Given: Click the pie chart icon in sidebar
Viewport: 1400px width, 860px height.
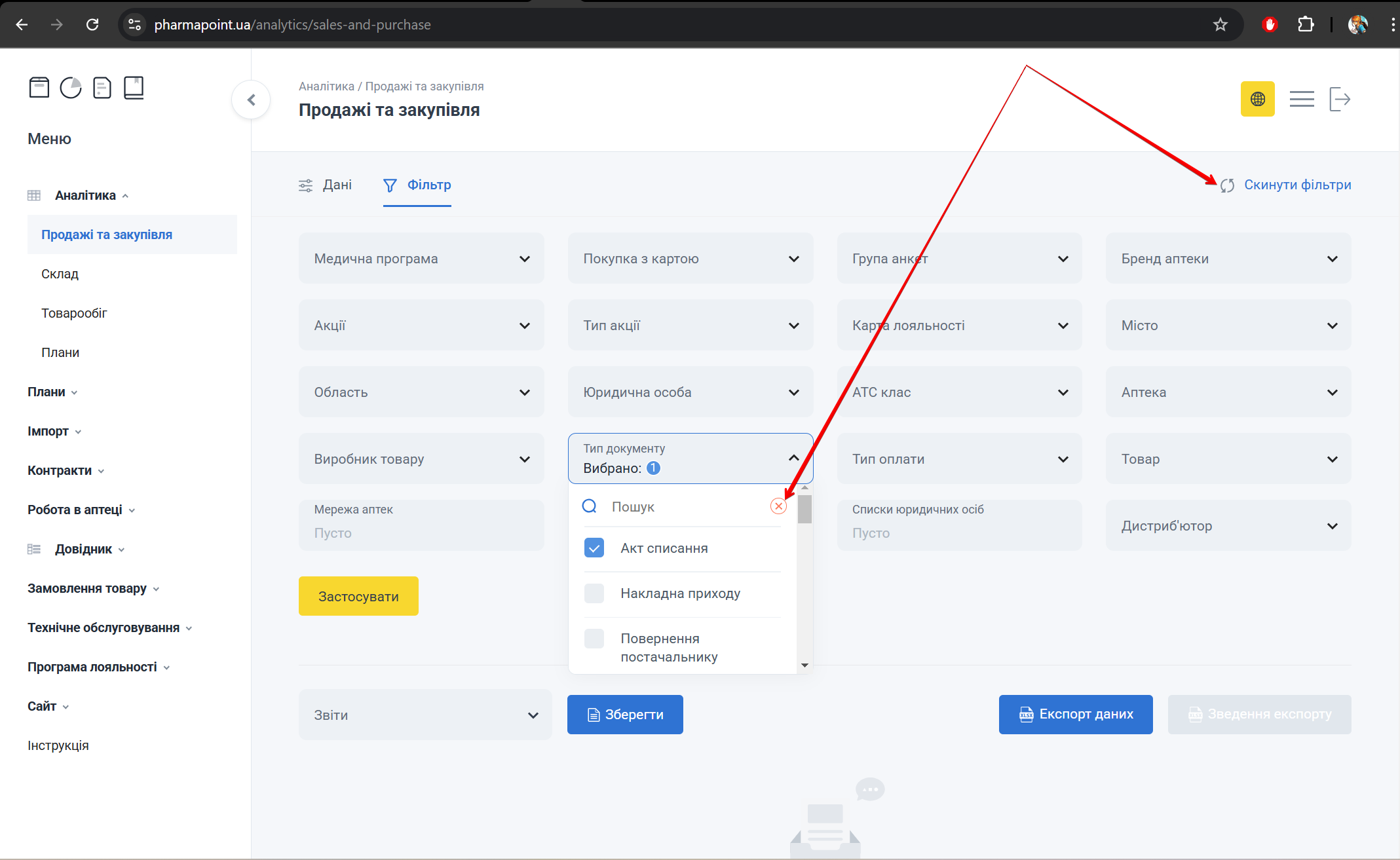Looking at the screenshot, I should [x=71, y=87].
